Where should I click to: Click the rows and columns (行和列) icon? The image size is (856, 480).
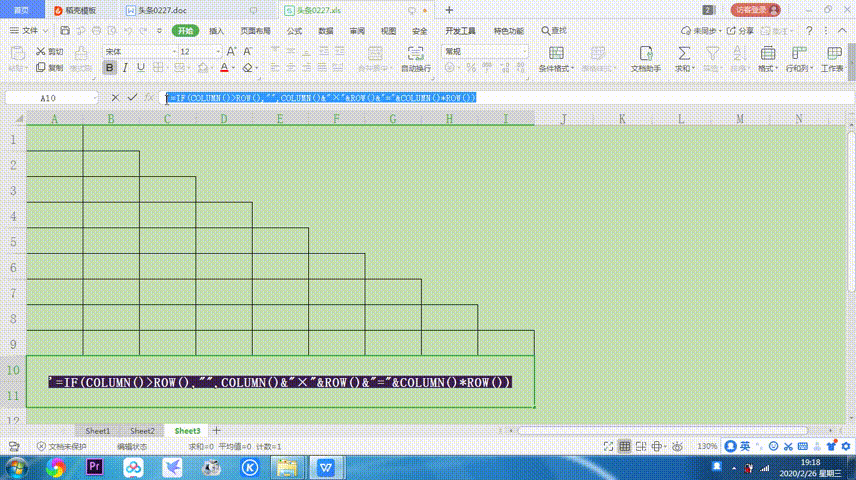799,53
